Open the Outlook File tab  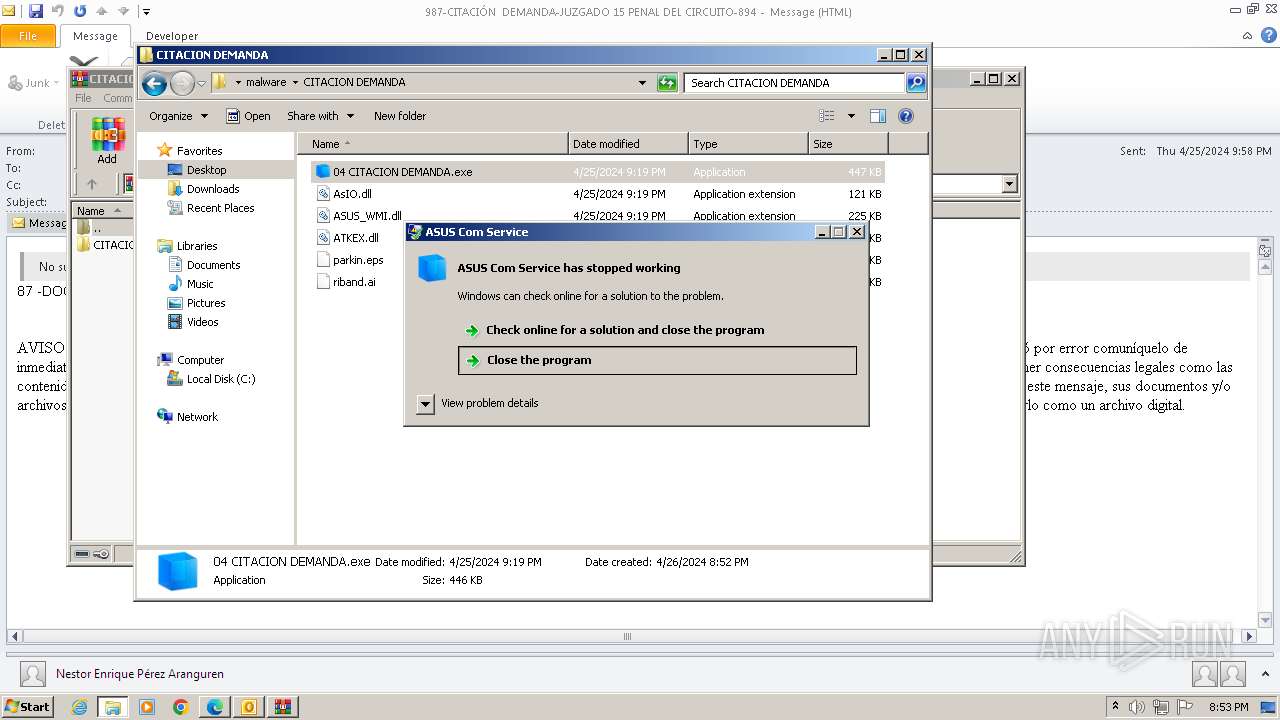point(28,36)
